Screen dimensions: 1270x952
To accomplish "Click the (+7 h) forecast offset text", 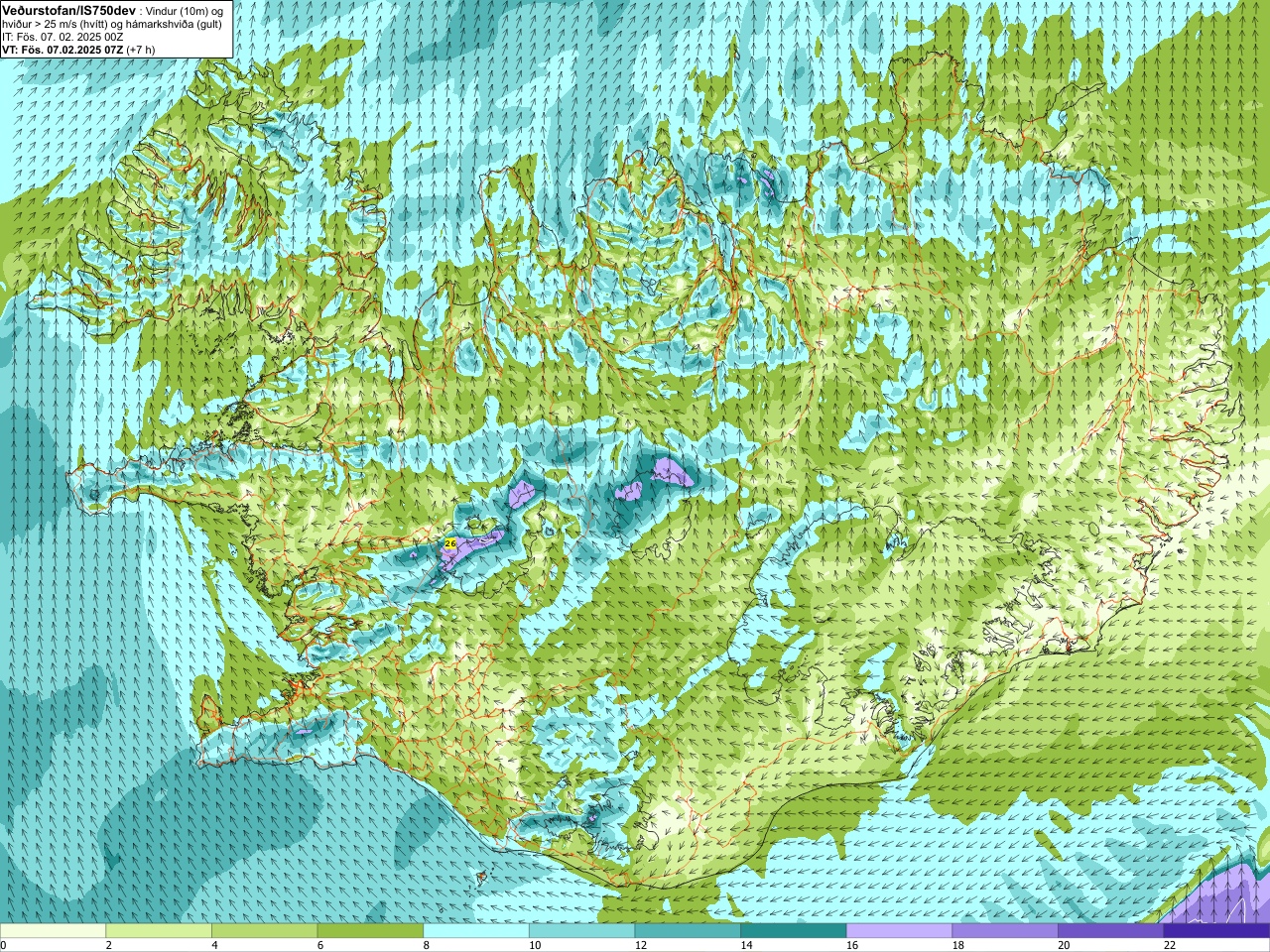I will pos(140,50).
